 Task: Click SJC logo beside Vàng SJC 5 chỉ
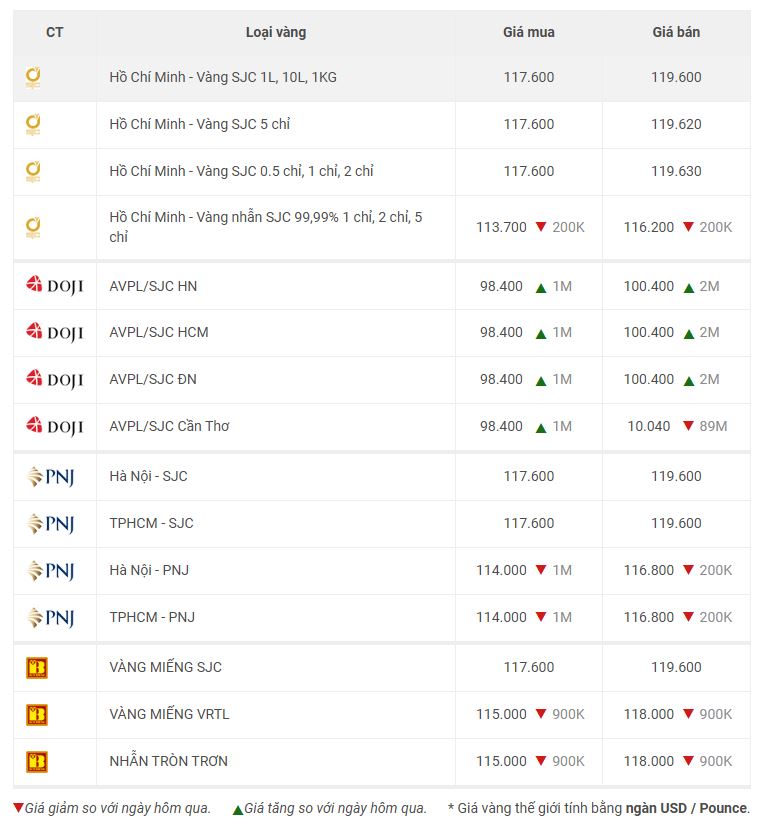(33, 125)
